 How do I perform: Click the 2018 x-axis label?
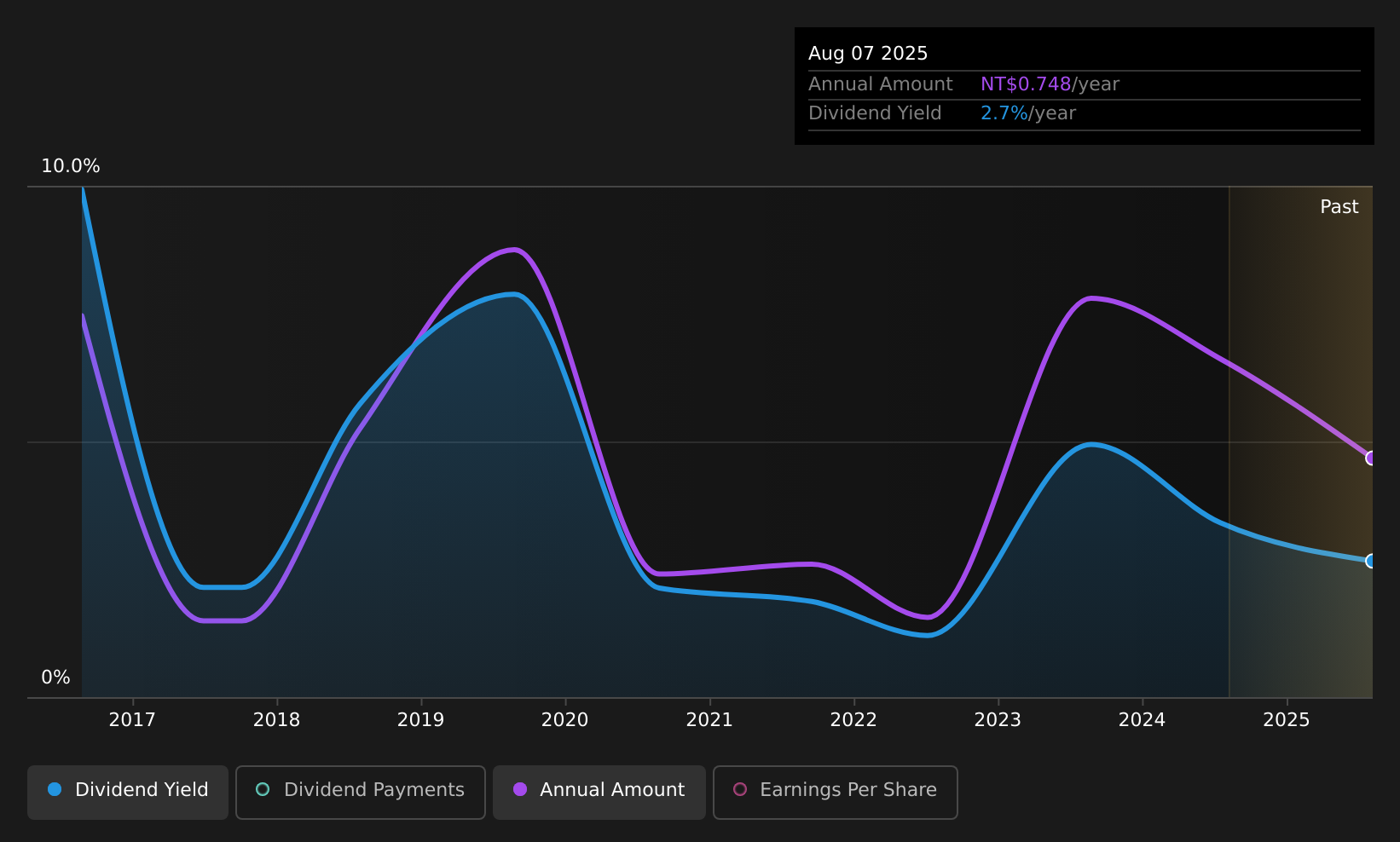(x=276, y=720)
